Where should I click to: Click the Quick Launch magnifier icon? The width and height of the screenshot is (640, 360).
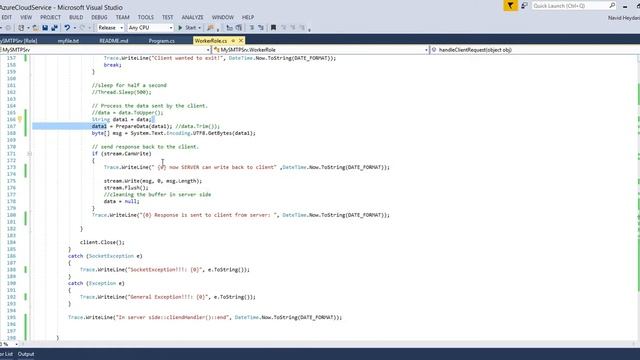tap(612, 6)
